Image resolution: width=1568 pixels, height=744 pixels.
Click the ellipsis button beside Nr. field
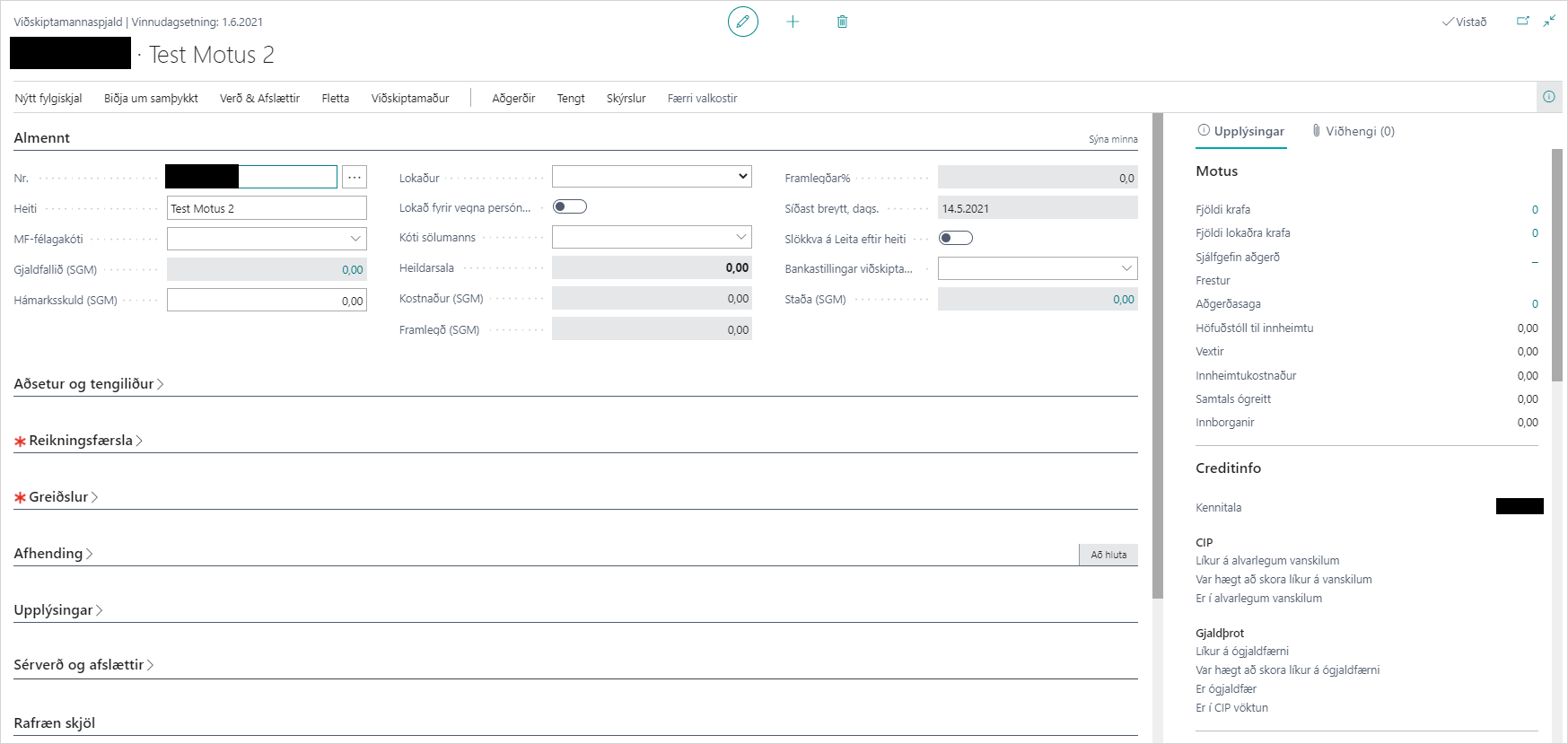[355, 178]
